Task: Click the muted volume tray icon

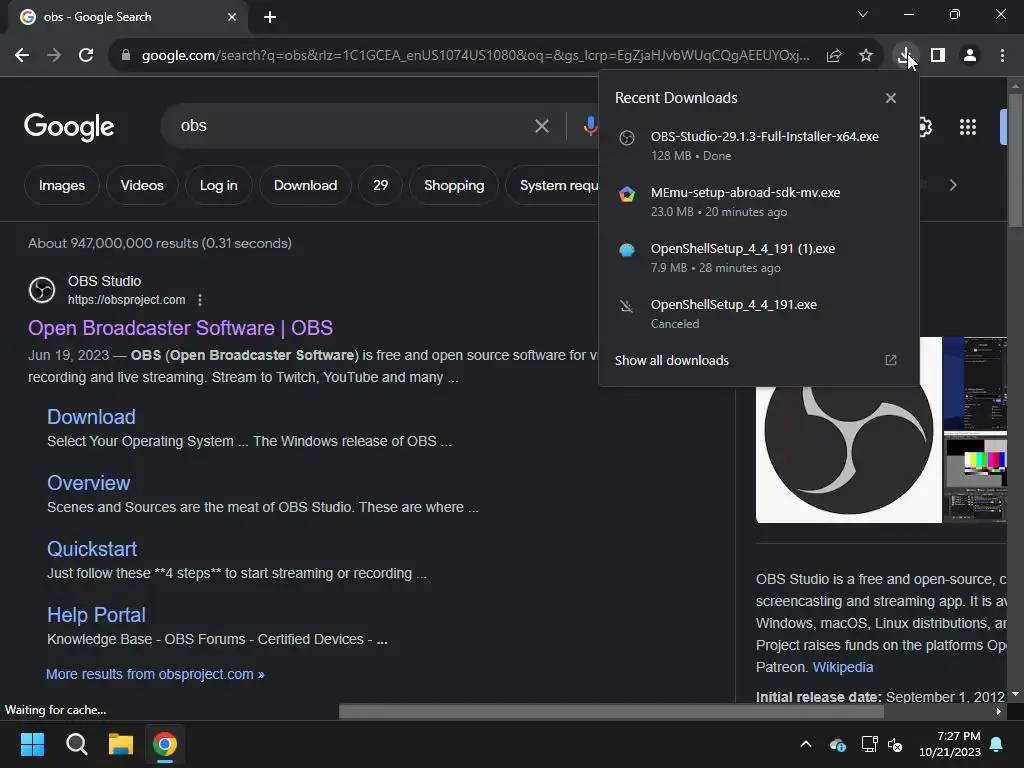Action: point(895,744)
